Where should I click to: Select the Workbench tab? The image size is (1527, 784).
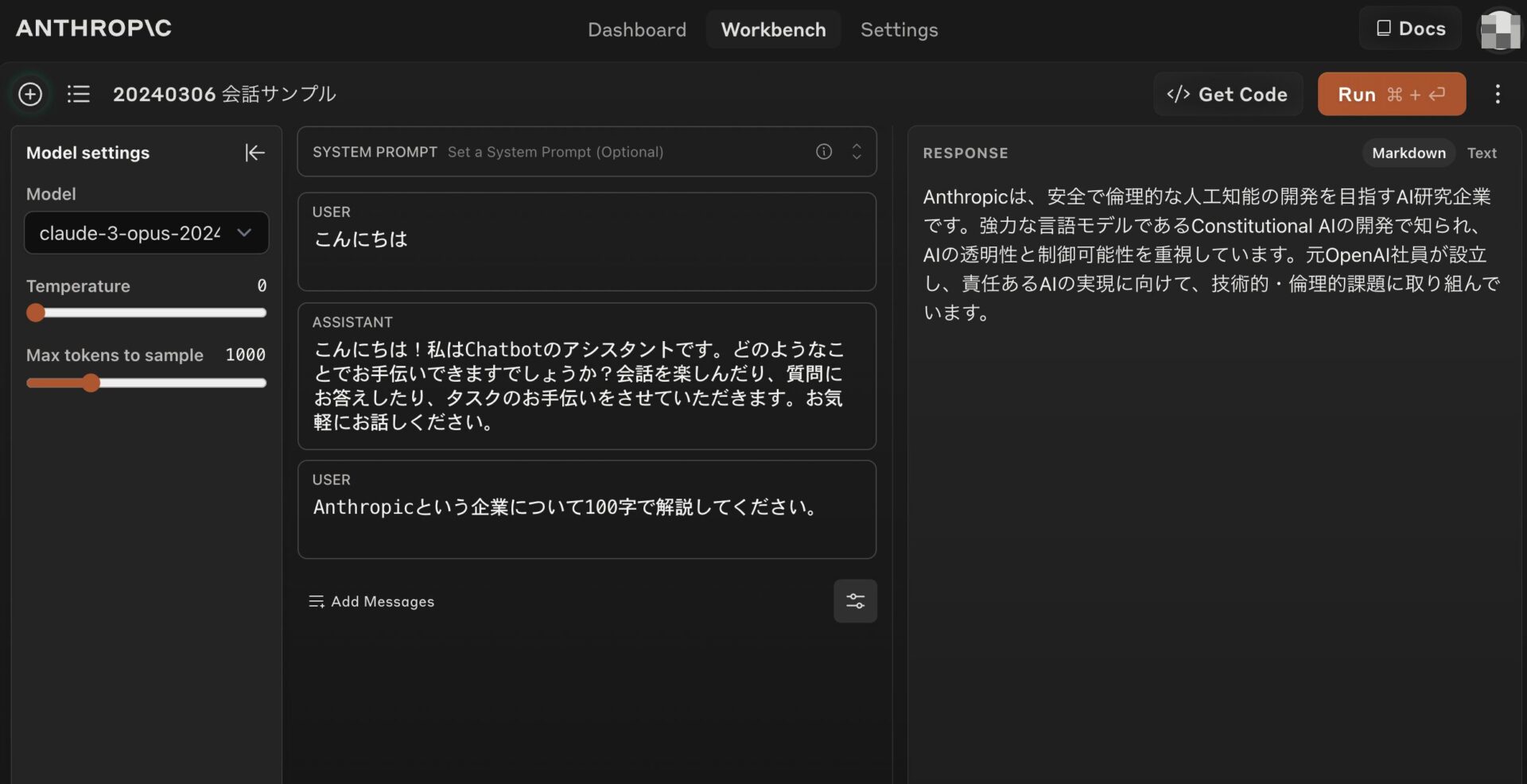[x=773, y=30]
